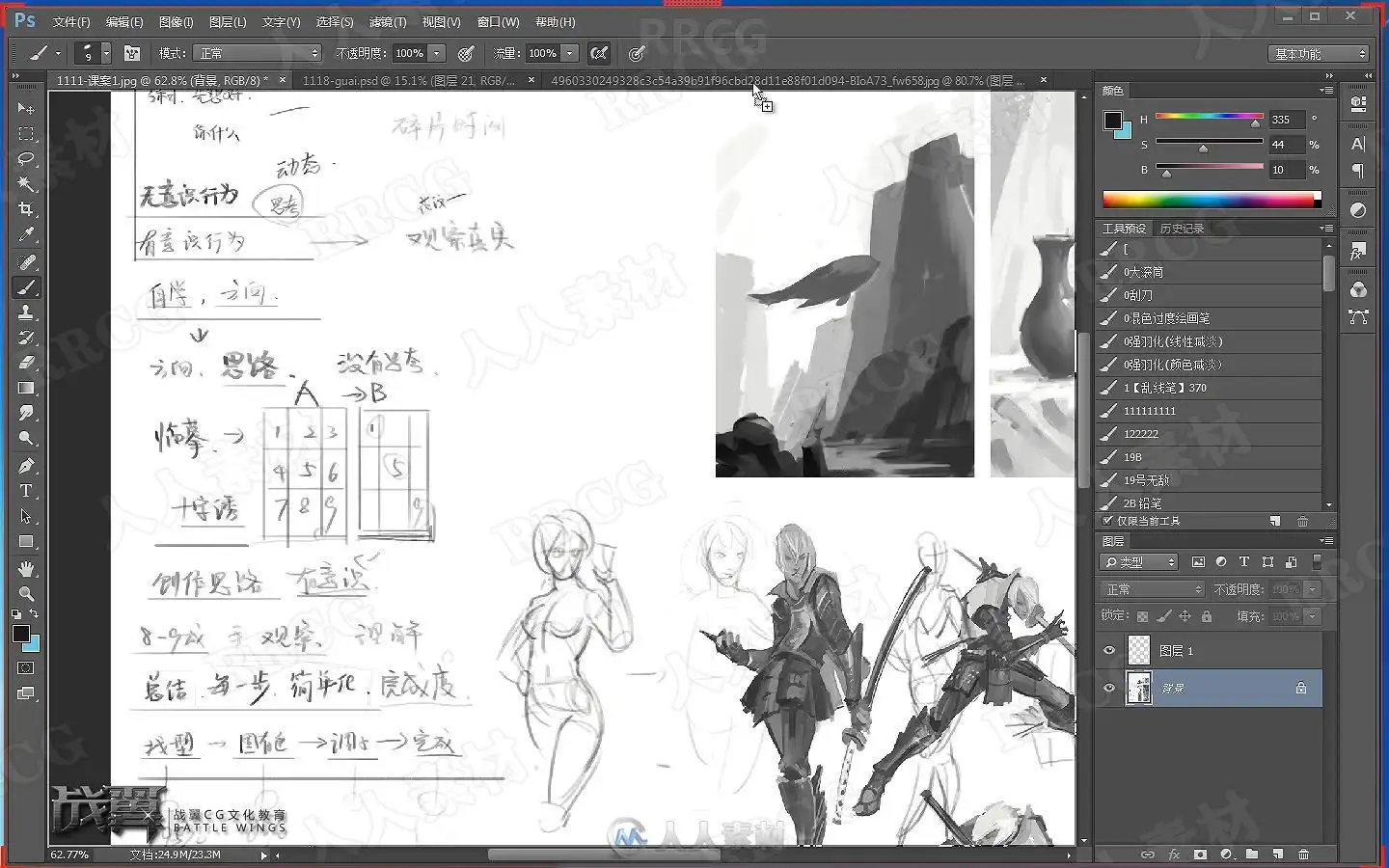Select the Rectangular Marquee tool
Screen dimensions: 1389x868
[26, 133]
